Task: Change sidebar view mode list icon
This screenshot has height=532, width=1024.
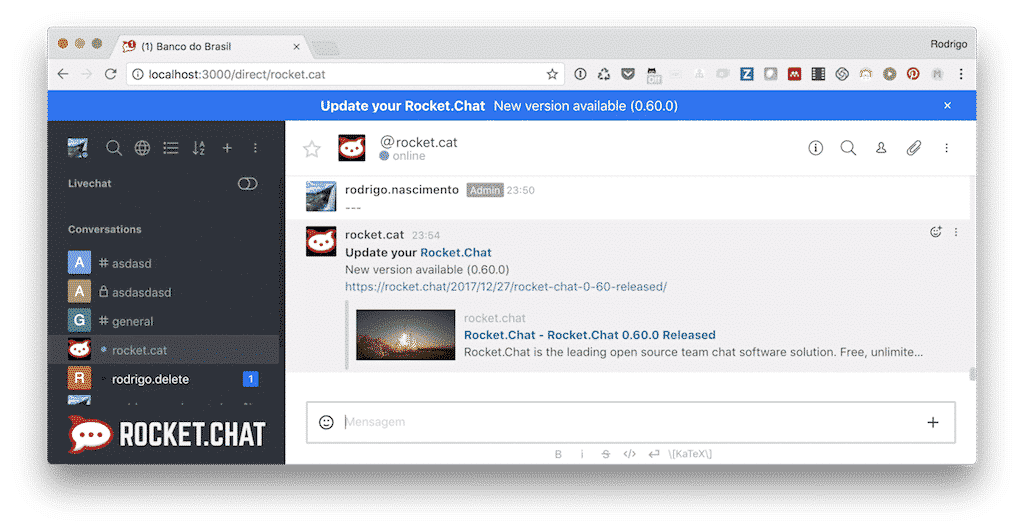Action: (171, 148)
